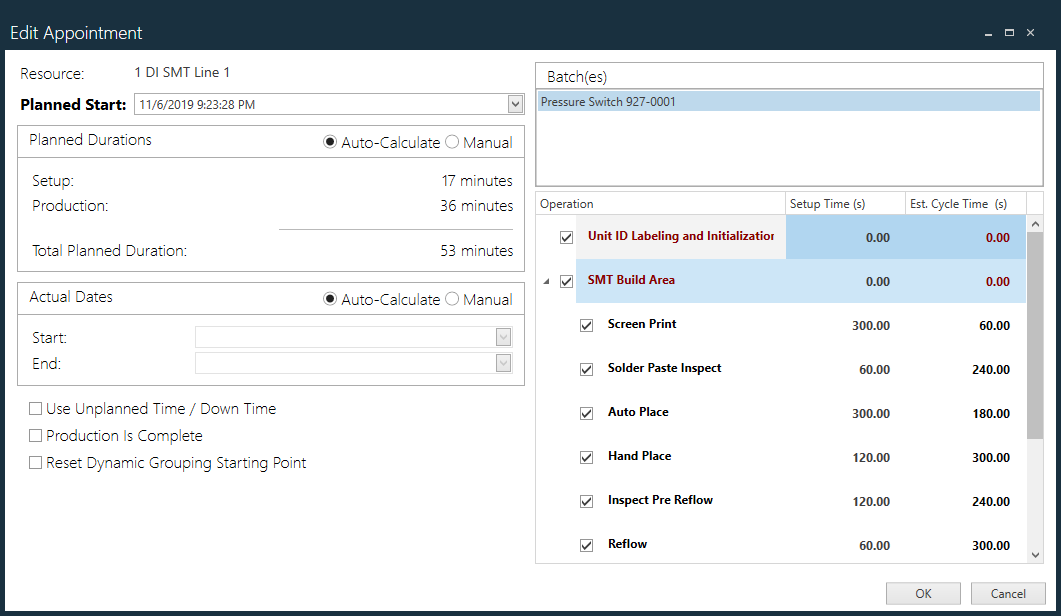Open the Actual End date dropdown
Screen dimensions: 1062x616
click(x=503, y=363)
